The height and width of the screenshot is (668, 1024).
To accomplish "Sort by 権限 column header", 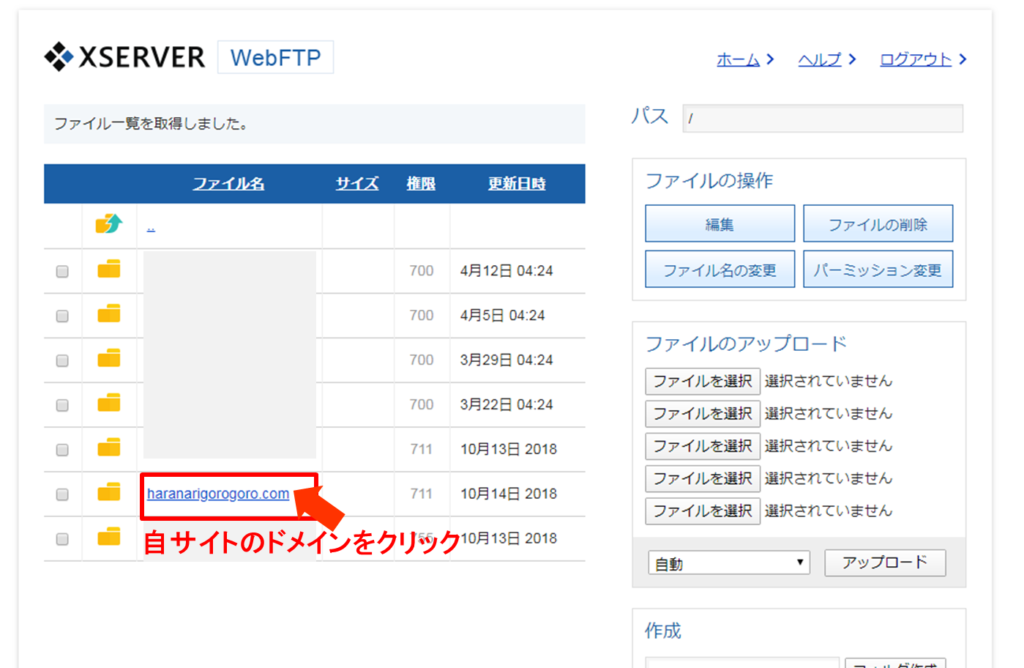I will 421,183.
